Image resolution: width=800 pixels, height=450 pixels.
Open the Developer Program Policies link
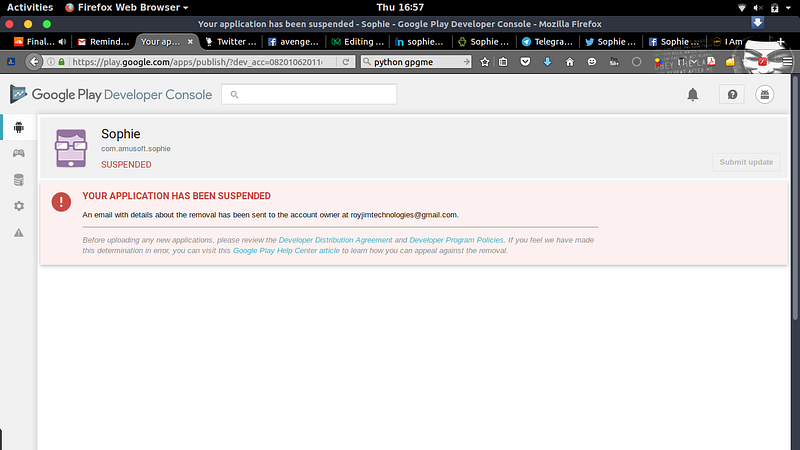tap(456, 240)
